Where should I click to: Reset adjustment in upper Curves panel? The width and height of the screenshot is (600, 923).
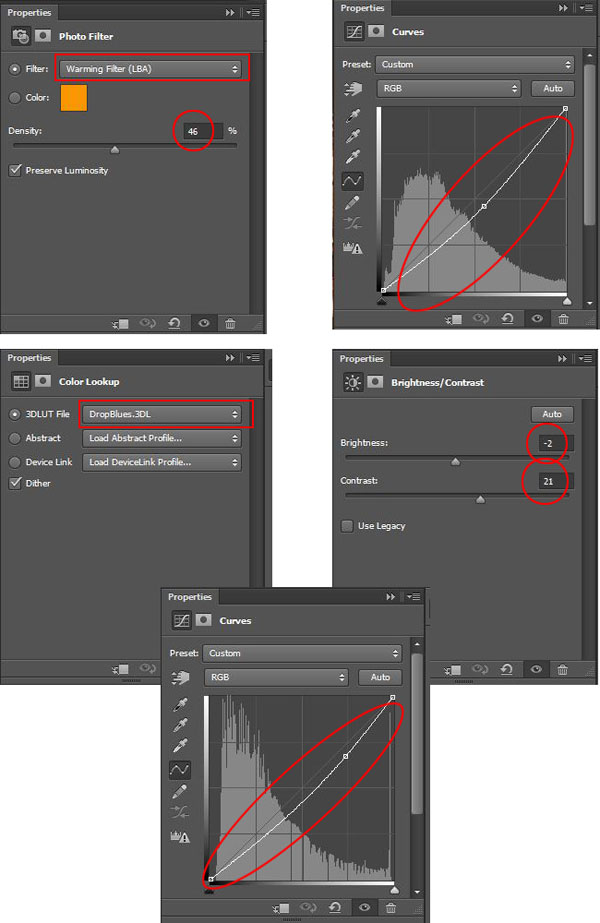(508, 318)
